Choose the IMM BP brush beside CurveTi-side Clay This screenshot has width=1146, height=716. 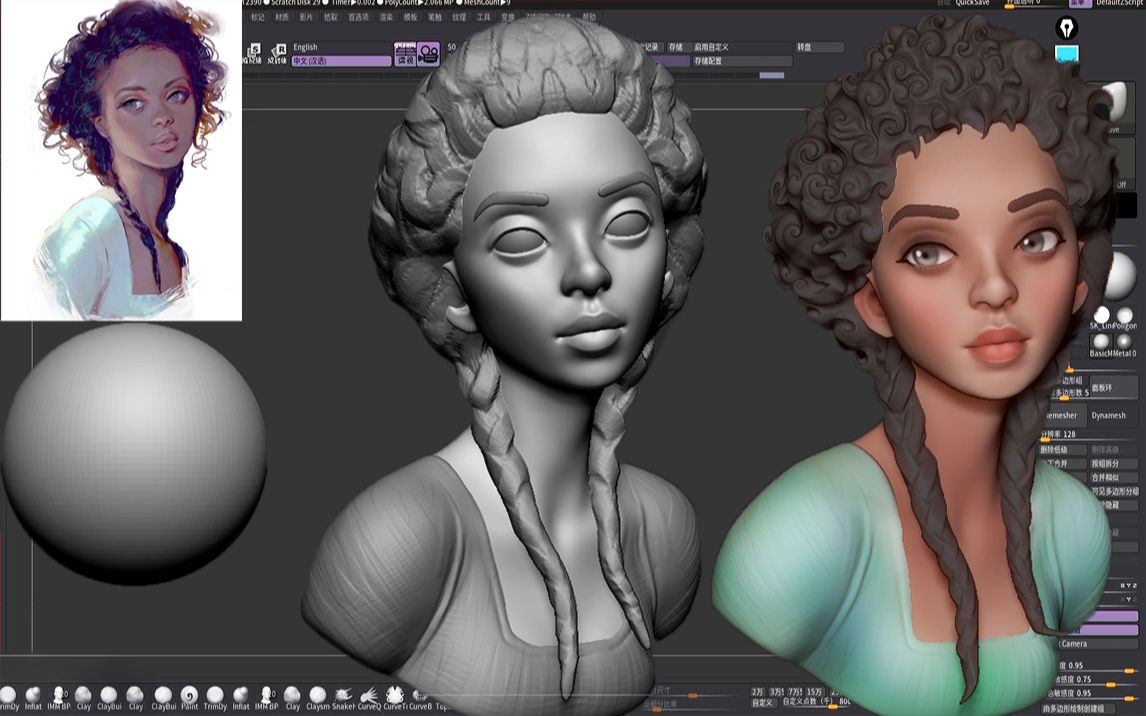click(266, 698)
